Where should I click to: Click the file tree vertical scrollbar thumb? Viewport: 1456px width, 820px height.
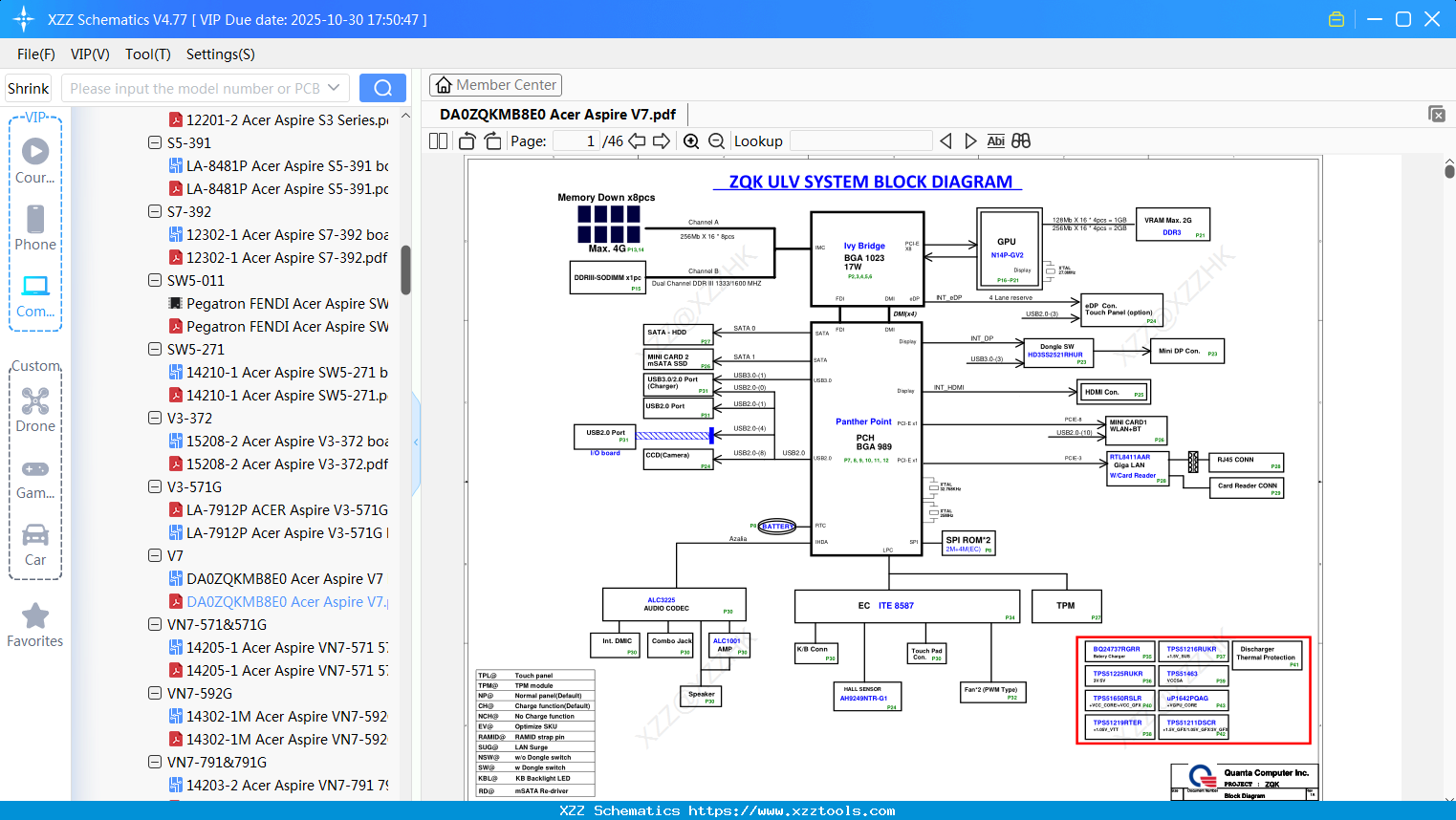coord(405,270)
